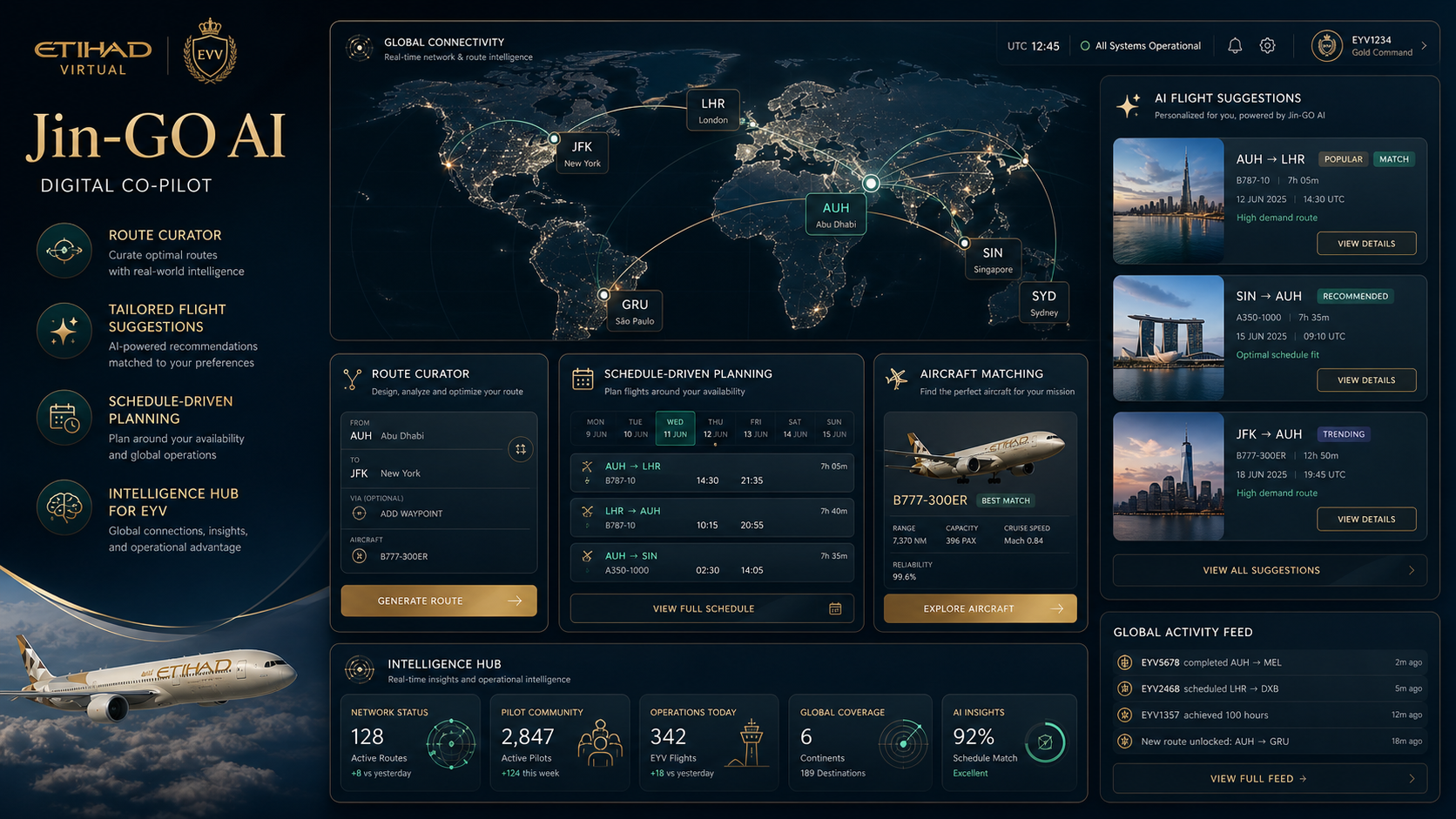Click the Network Status radar icon
Viewport: 1456px width, 819px height.
tap(451, 744)
